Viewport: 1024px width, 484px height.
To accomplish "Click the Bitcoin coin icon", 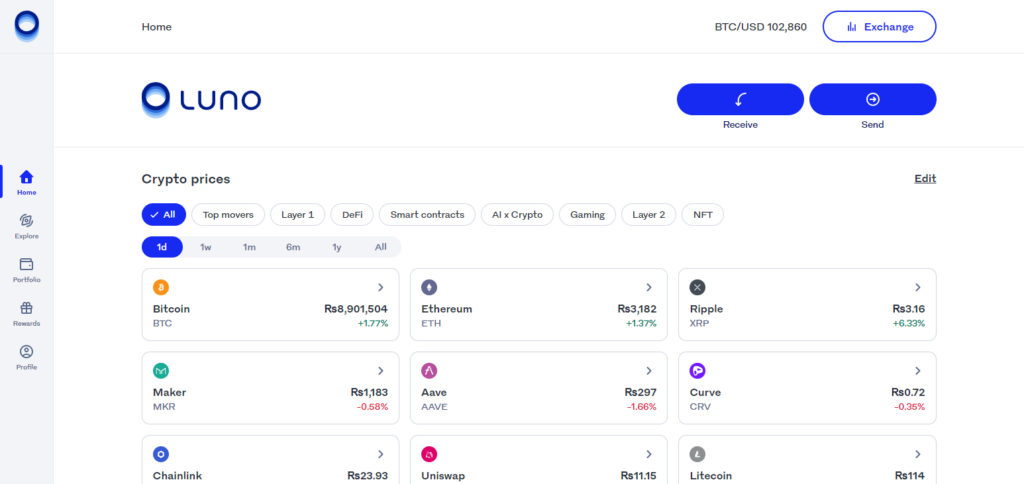I will (161, 287).
